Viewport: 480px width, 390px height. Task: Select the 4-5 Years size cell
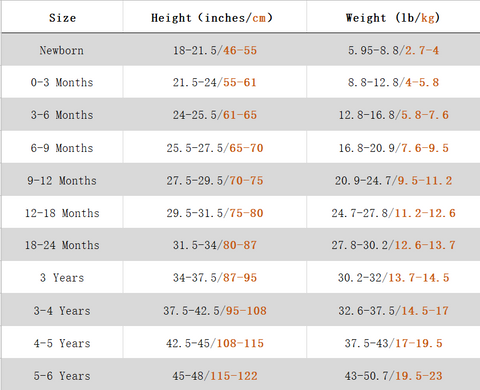point(62,343)
